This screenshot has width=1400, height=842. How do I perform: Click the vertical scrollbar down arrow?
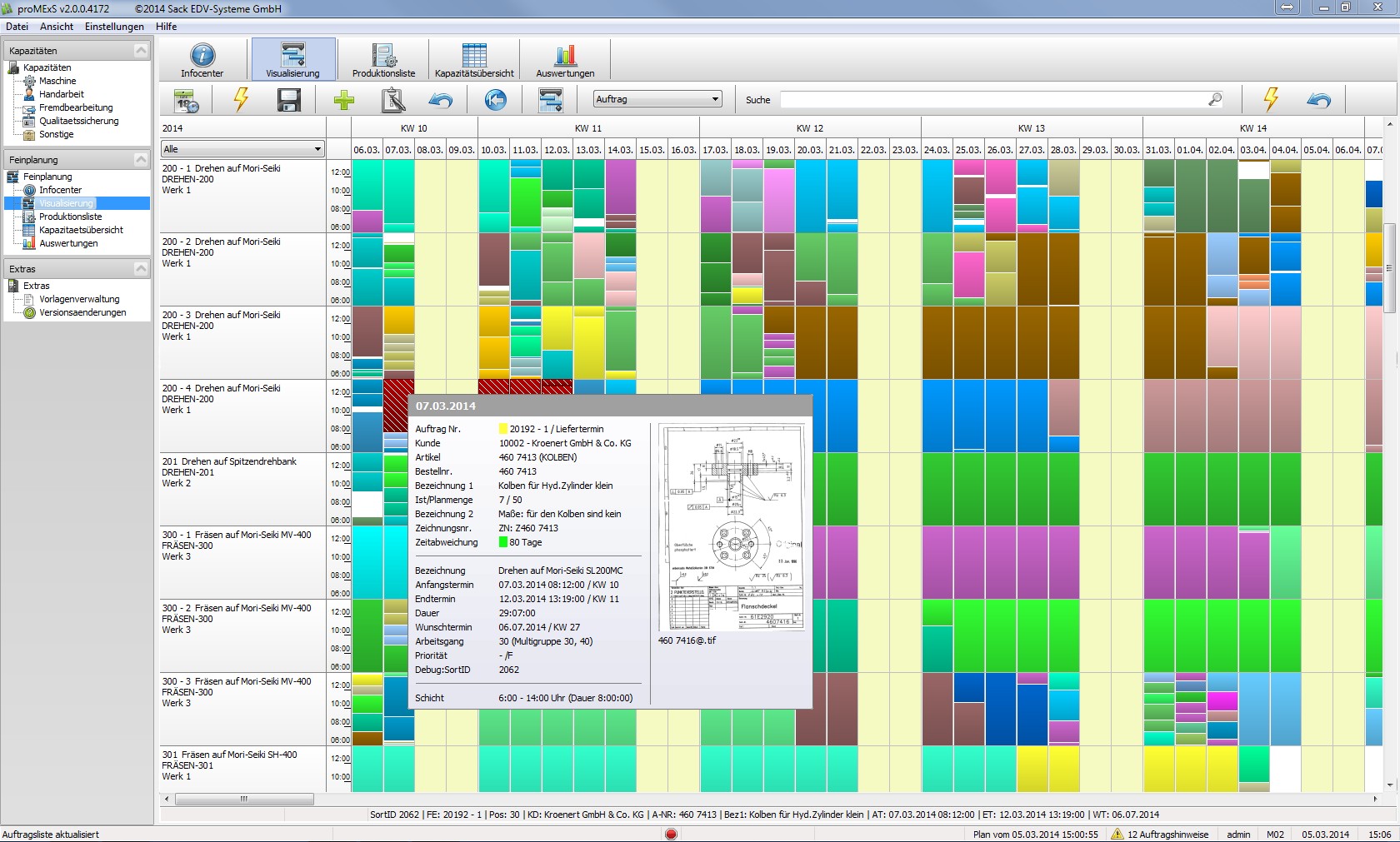(x=1390, y=785)
